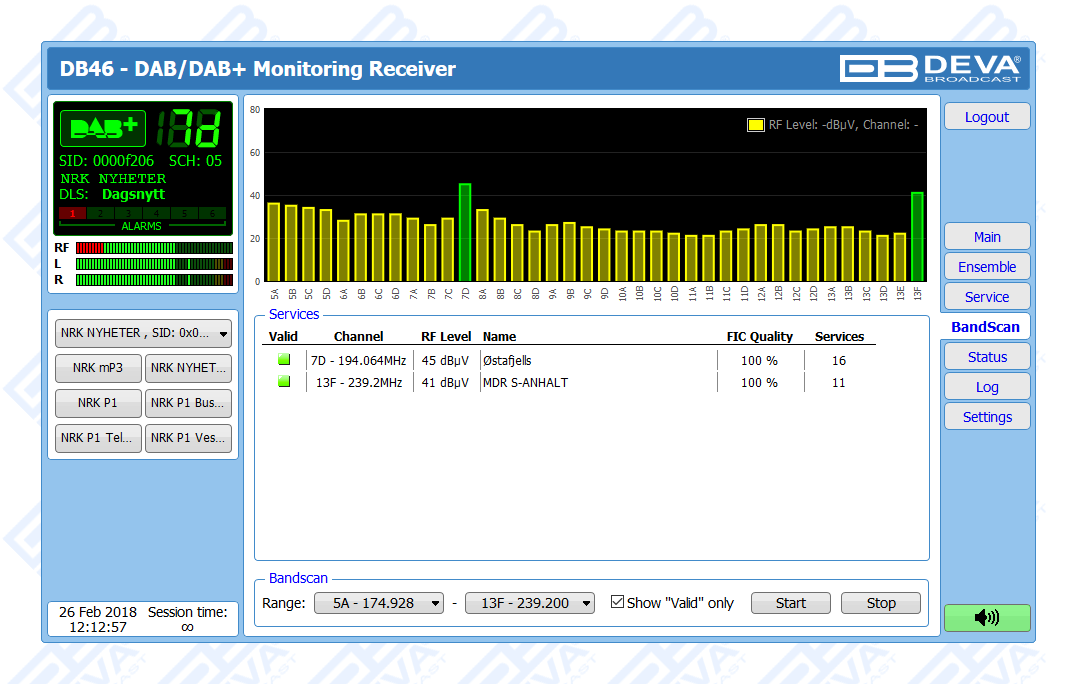Image resolution: width=1077 pixels, height=684 pixels.
Task: Click the Logout button
Action: pyautogui.click(x=986, y=117)
